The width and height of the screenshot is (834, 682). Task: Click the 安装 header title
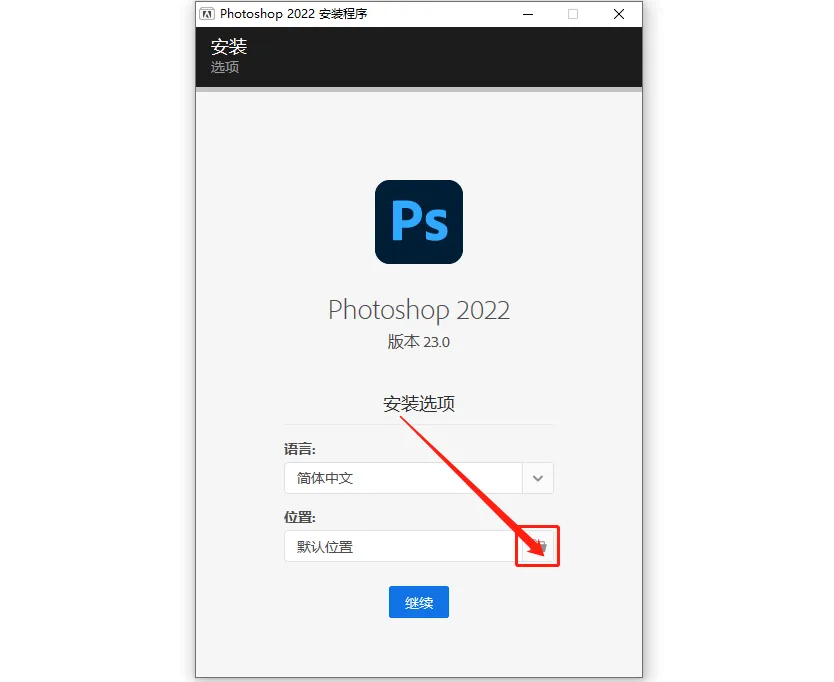pos(229,47)
